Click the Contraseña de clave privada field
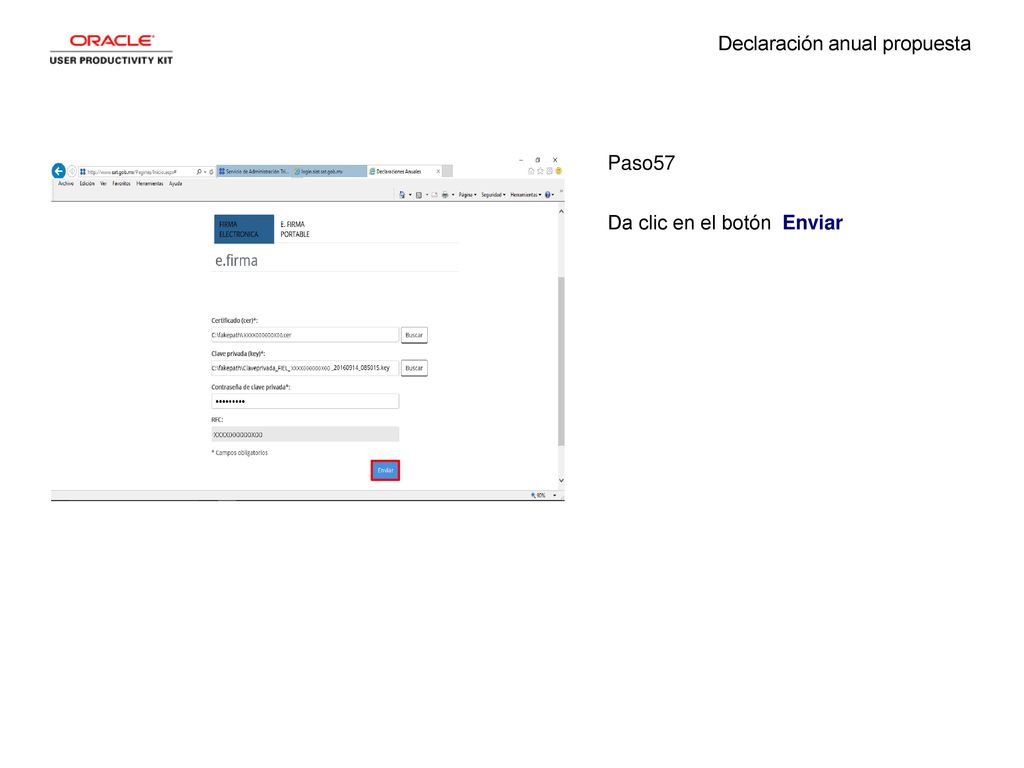Screen dimensions: 1024x768 point(305,401)
